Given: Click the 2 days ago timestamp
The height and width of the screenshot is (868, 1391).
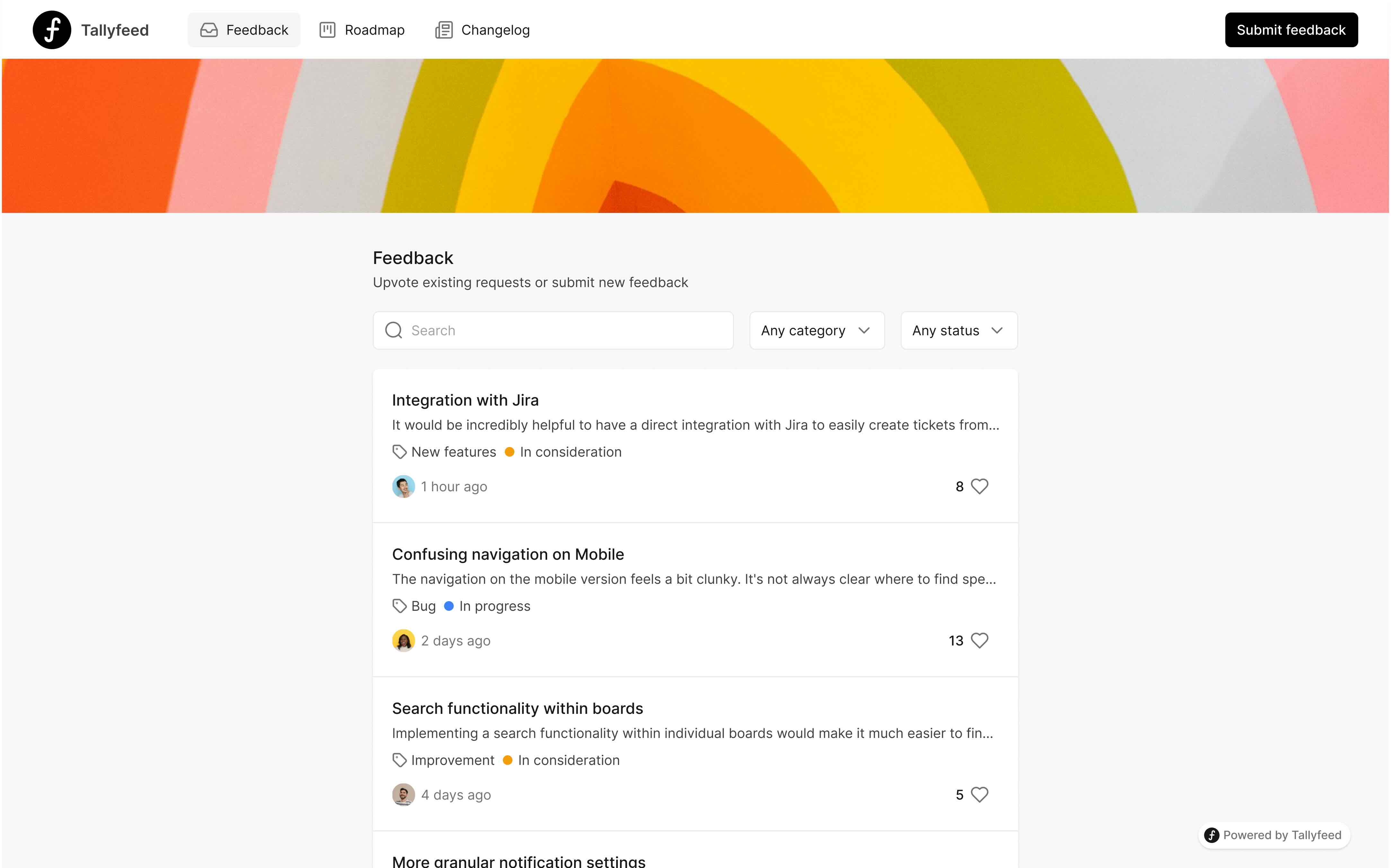Looking at the screenshot, I should click(456, 641).
